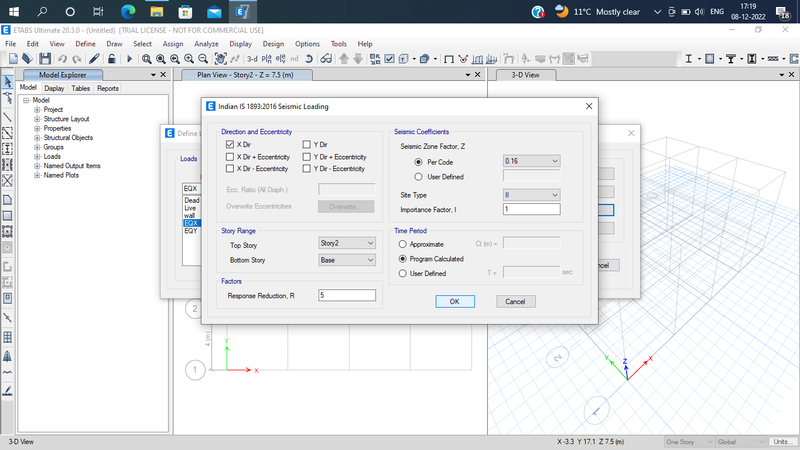
Task: Open the Design menu
Action: click(x=273, y=44)
